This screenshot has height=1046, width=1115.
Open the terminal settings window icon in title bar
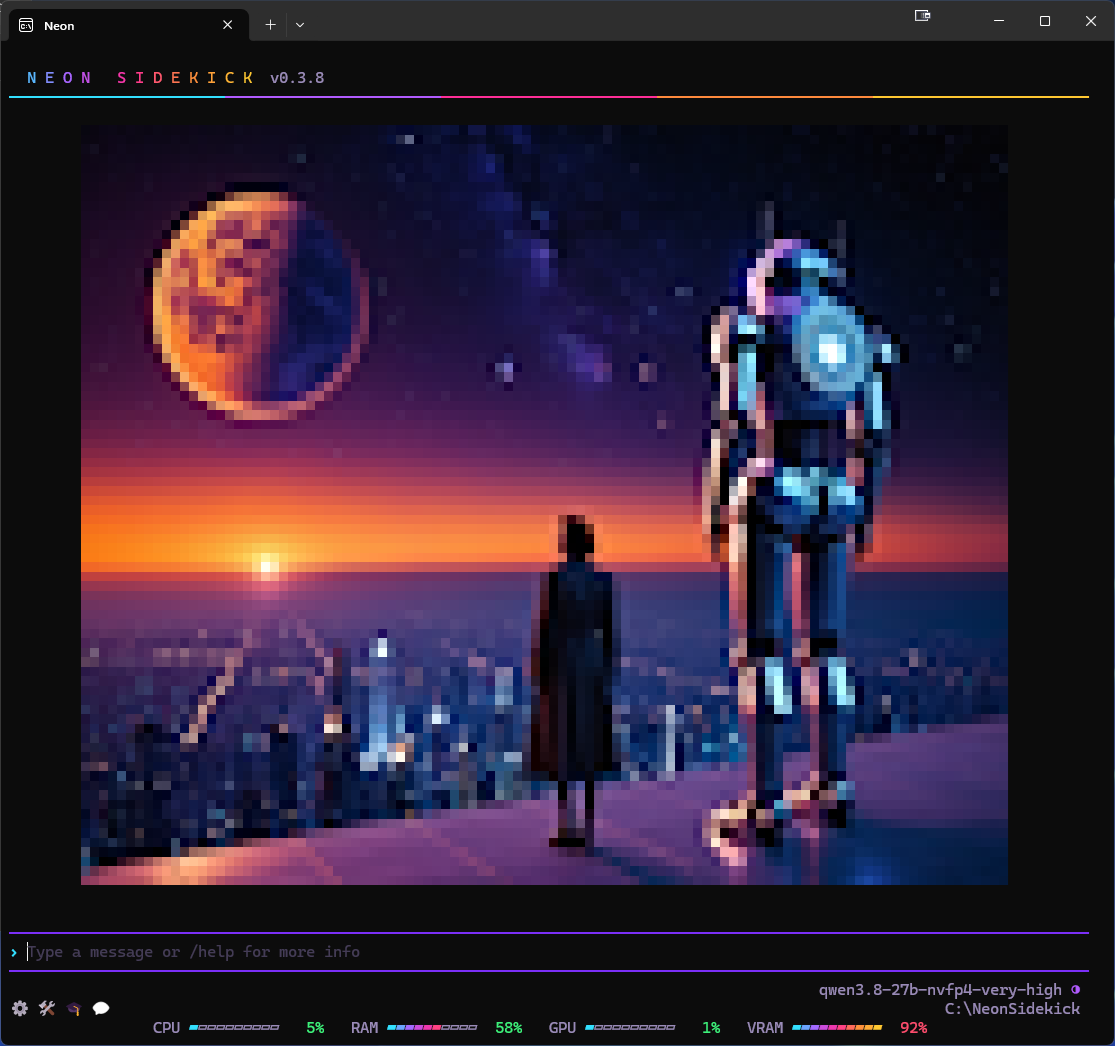point(922,16)
